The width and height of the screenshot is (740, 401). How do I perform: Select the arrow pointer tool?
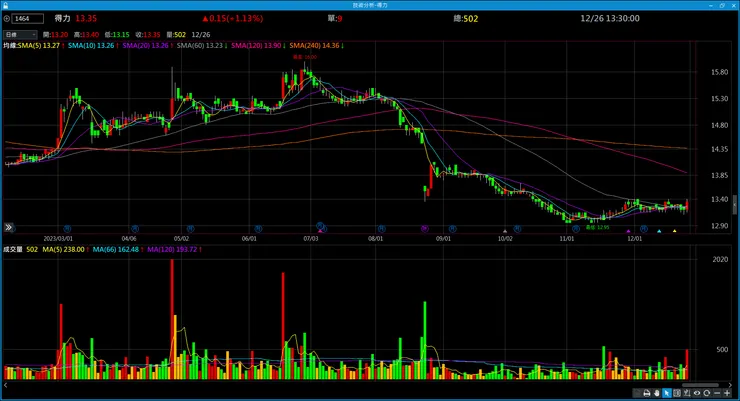click(x=667, y=393)
